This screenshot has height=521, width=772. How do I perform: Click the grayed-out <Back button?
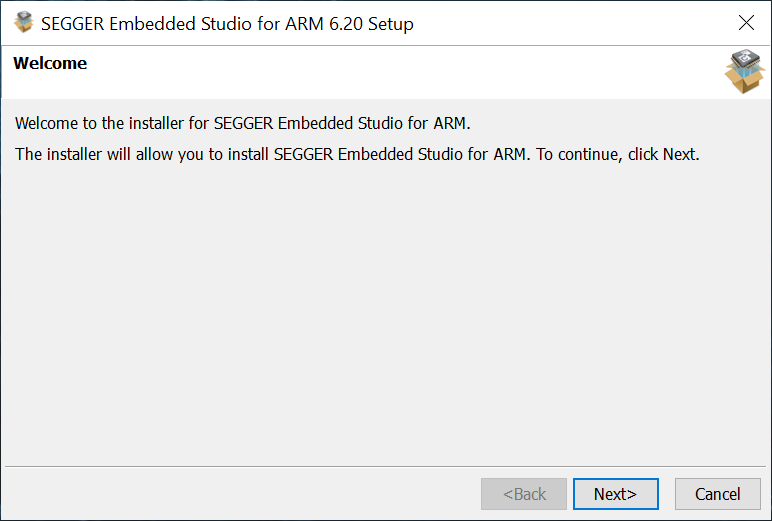pos(524,494)
